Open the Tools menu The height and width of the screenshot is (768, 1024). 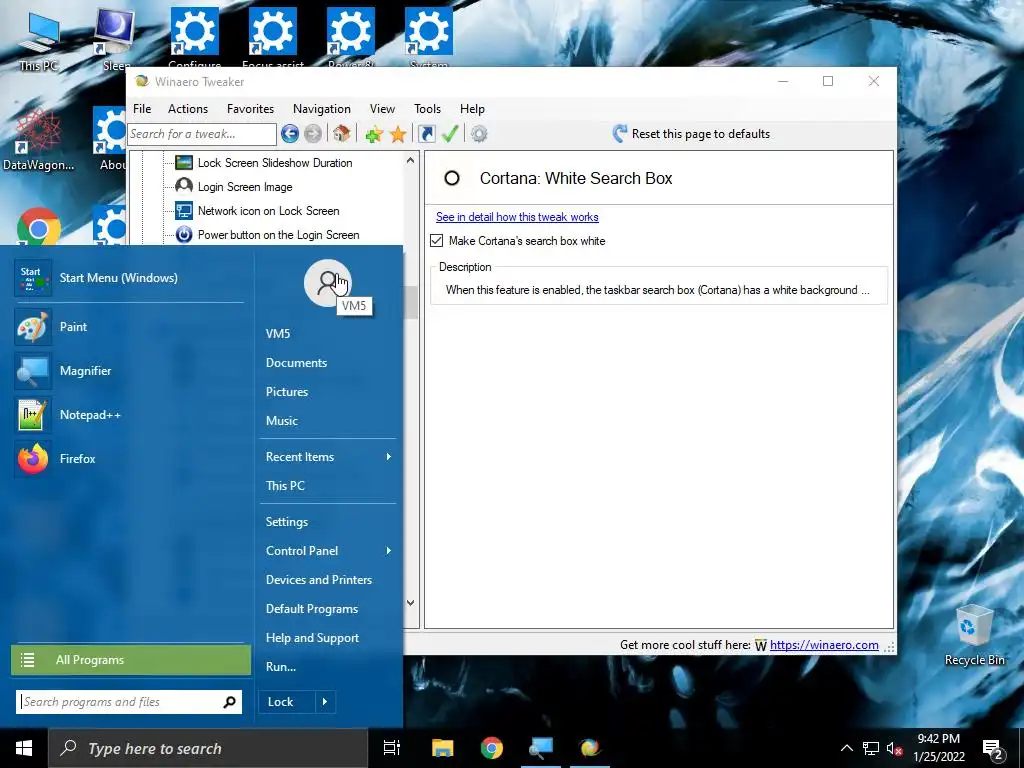[427, 108]
